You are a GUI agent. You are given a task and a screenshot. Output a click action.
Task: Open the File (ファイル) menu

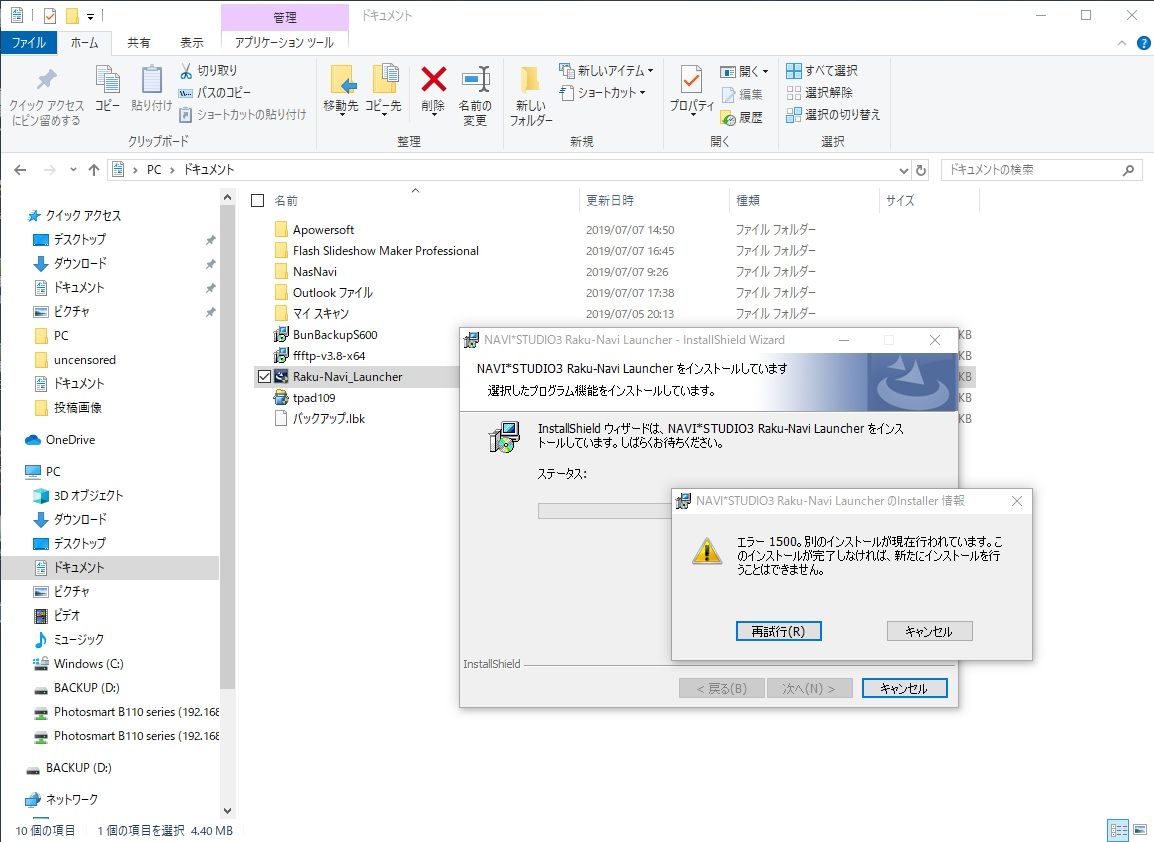point(29,43)
